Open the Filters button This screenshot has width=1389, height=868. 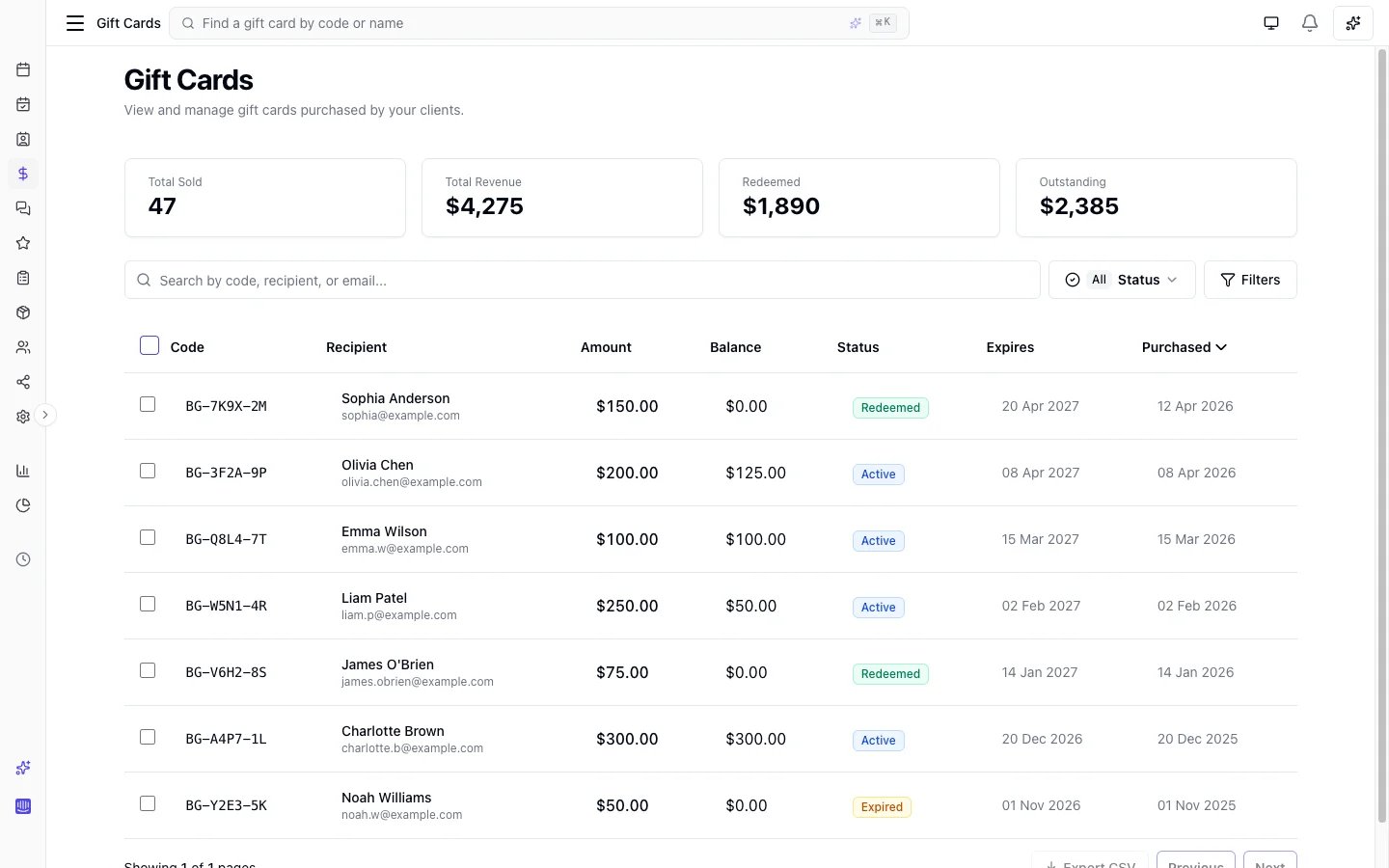tap(1250, 280)
